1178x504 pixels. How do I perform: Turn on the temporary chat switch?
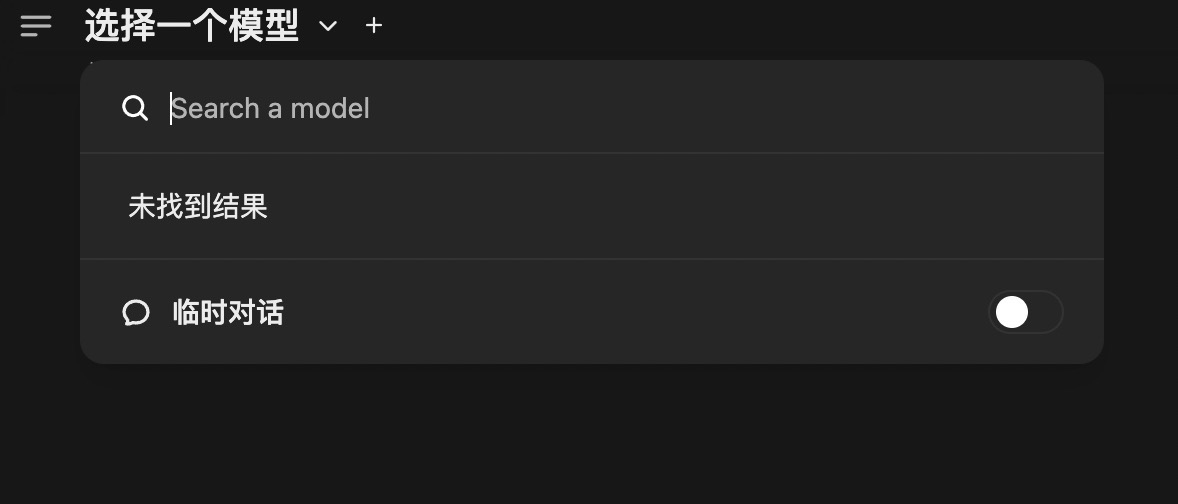pos(1025,312)
